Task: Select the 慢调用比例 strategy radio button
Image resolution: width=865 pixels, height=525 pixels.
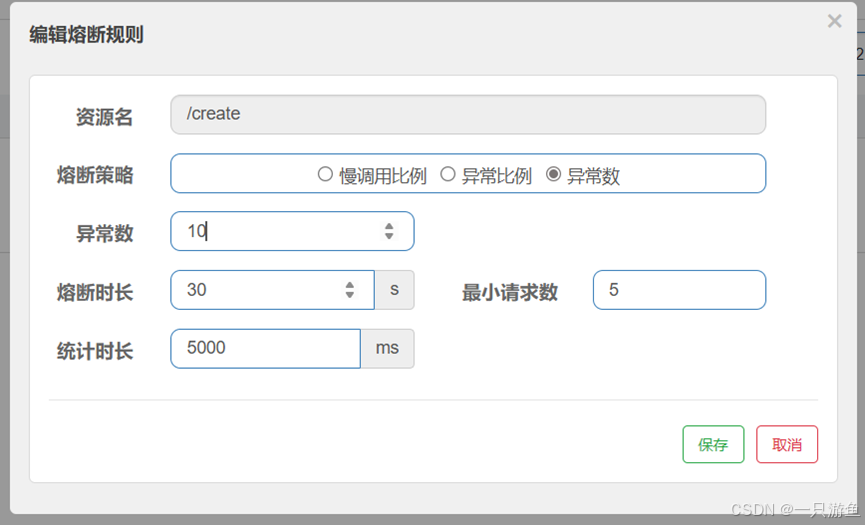Action: (325, 174)
